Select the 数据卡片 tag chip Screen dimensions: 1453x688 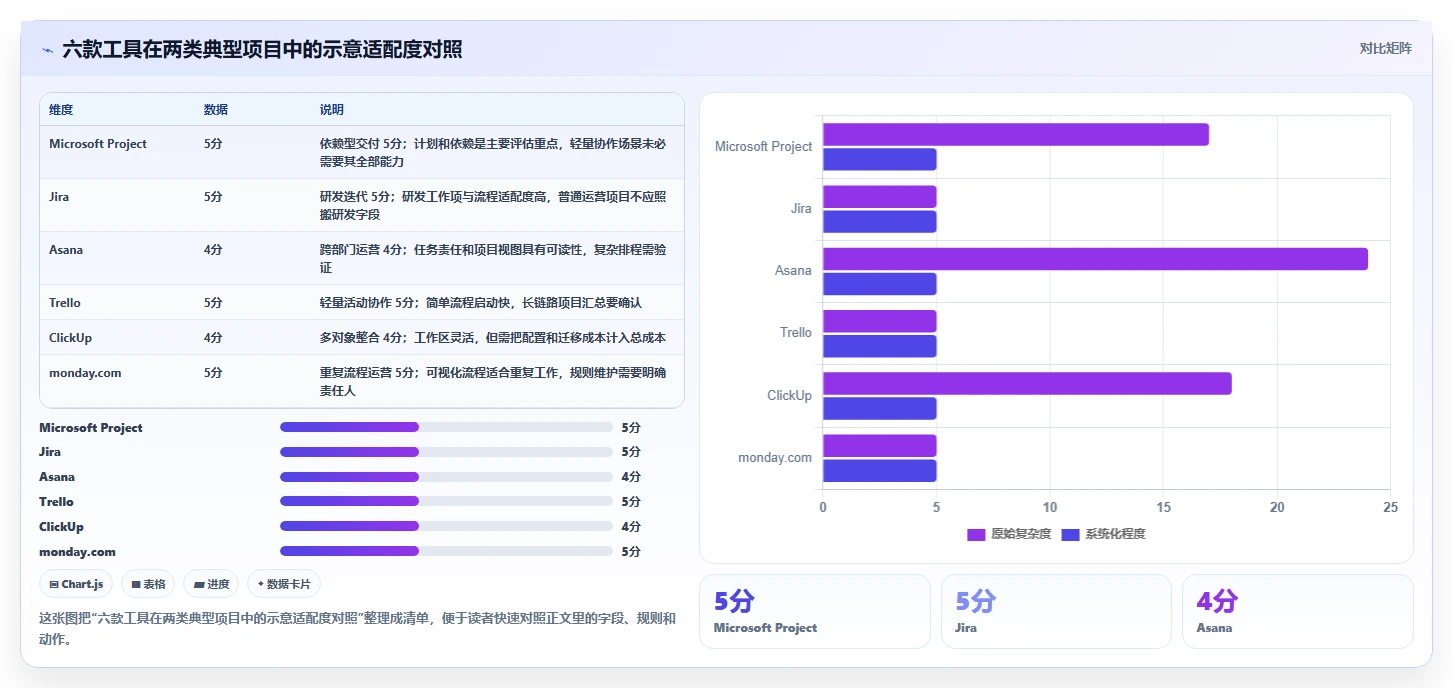[284, 584]
